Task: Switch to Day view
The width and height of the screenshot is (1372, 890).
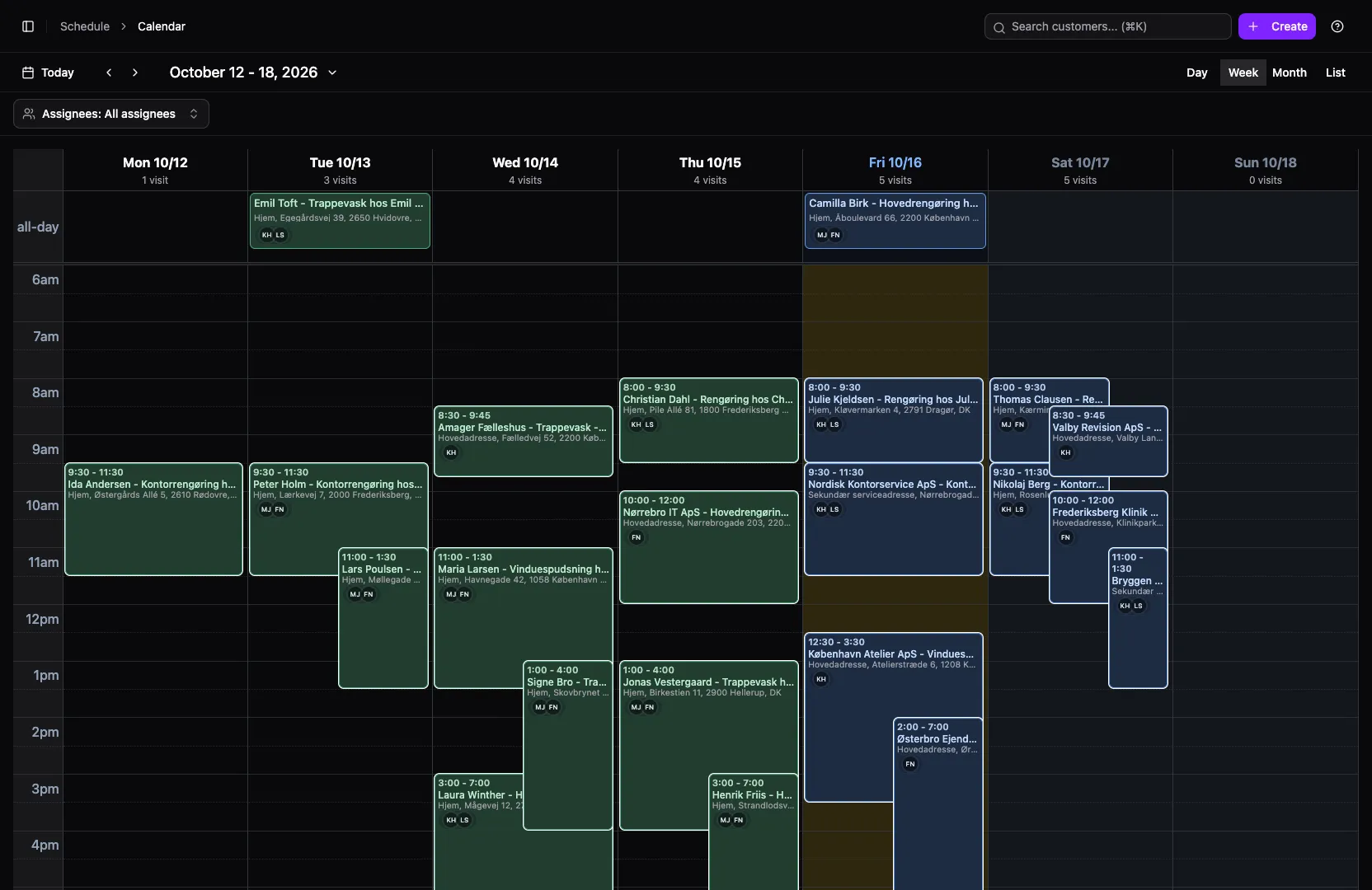Action: [1196, 73]
